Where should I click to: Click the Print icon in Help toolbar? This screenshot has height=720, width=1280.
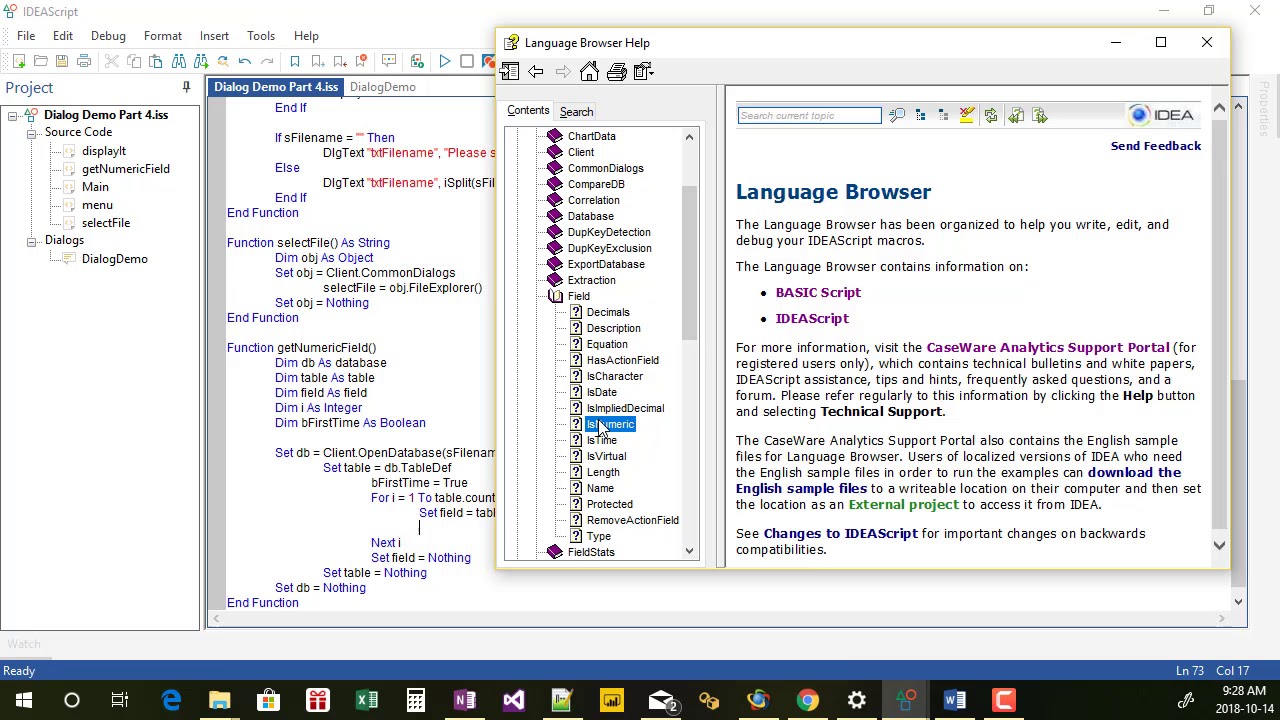click(x=616, y=71)
